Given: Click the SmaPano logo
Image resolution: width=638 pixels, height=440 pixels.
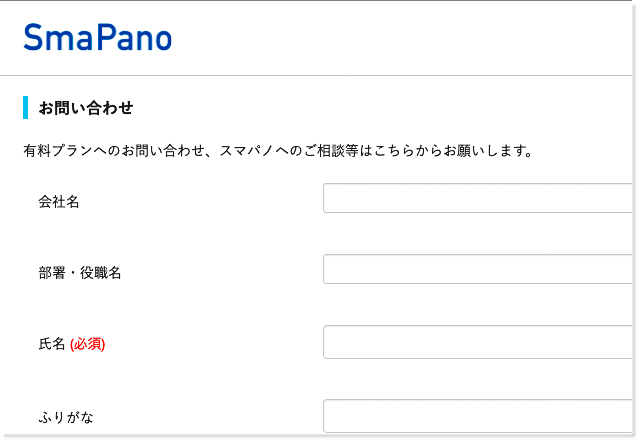Looking at the screenshot, I should click(98, 38).
